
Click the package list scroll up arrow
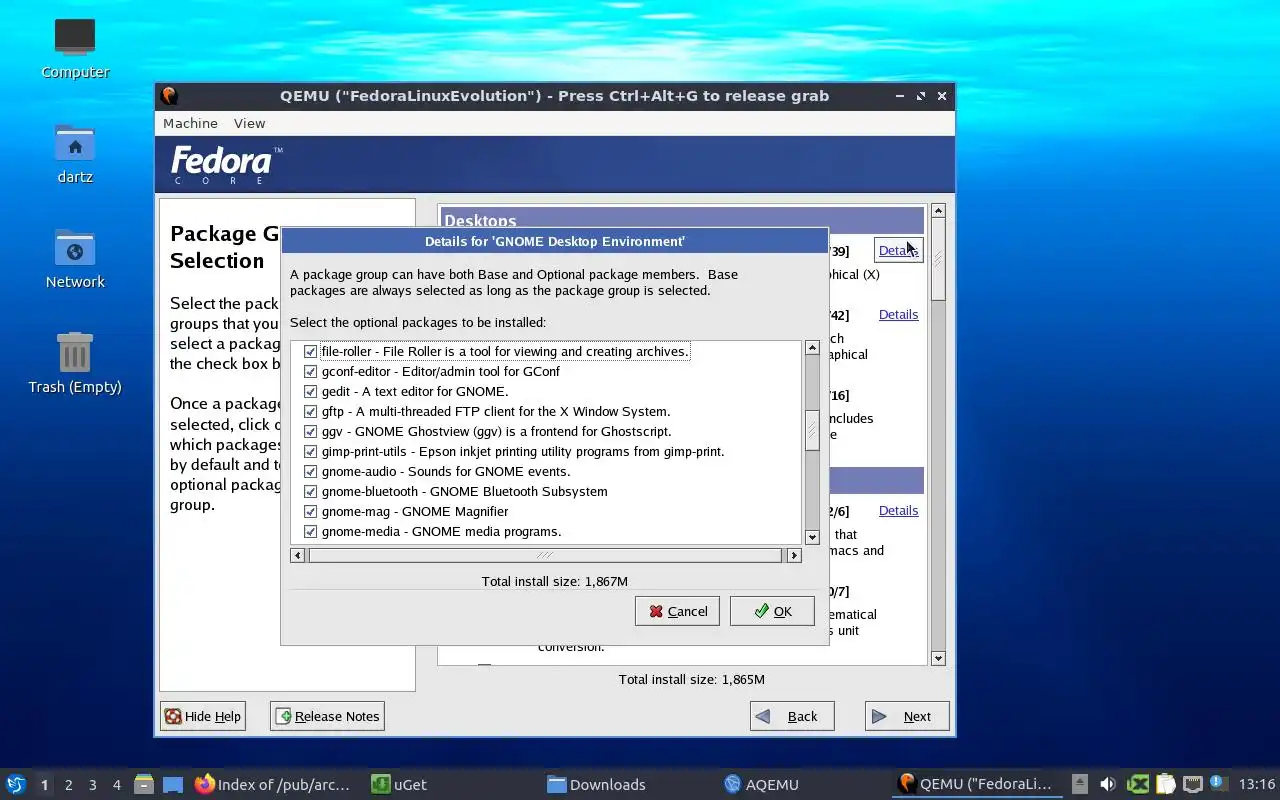[812, 348]
